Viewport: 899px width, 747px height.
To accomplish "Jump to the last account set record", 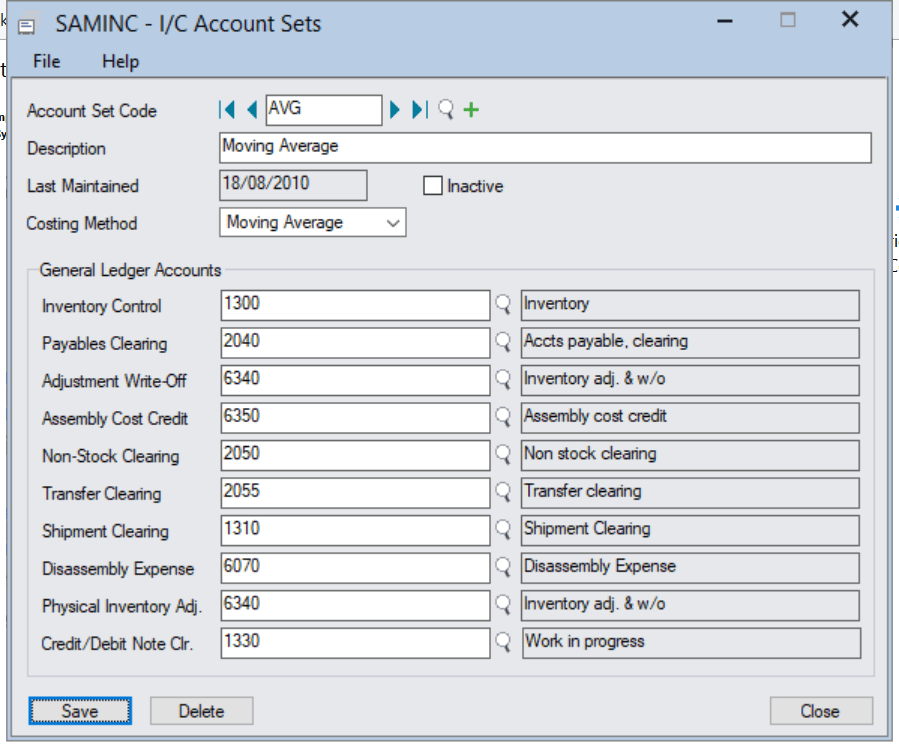I will 417,110.
